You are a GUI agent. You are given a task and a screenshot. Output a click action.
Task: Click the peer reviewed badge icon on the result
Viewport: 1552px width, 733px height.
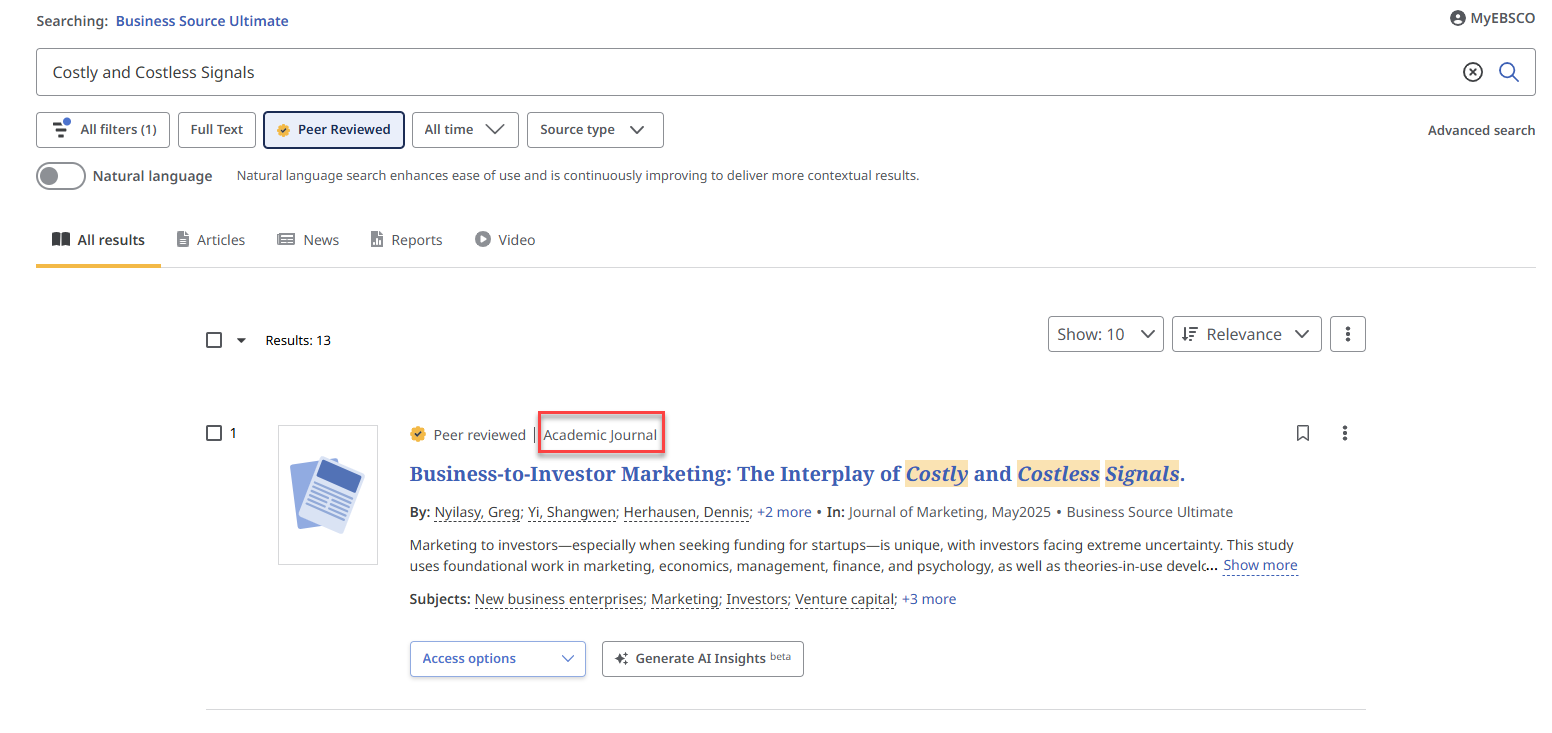pos(418,434)
